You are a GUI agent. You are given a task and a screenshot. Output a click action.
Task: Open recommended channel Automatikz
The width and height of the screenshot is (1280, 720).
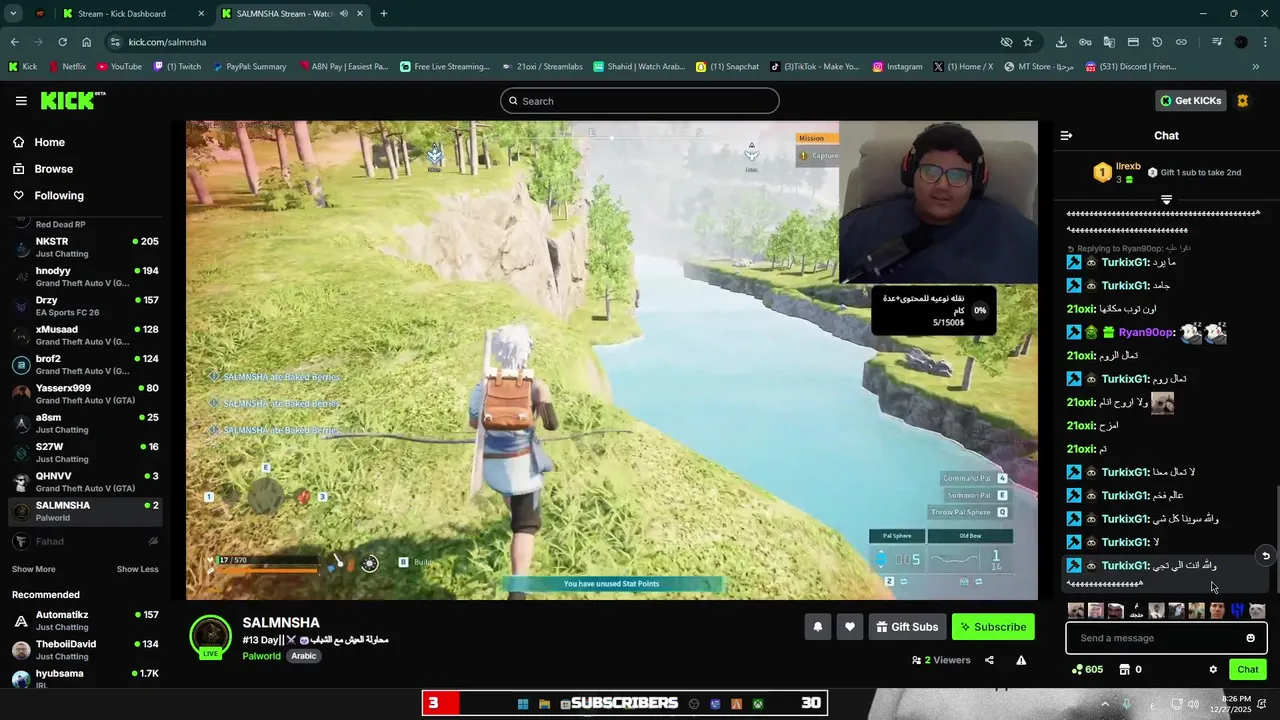point(85,620)
